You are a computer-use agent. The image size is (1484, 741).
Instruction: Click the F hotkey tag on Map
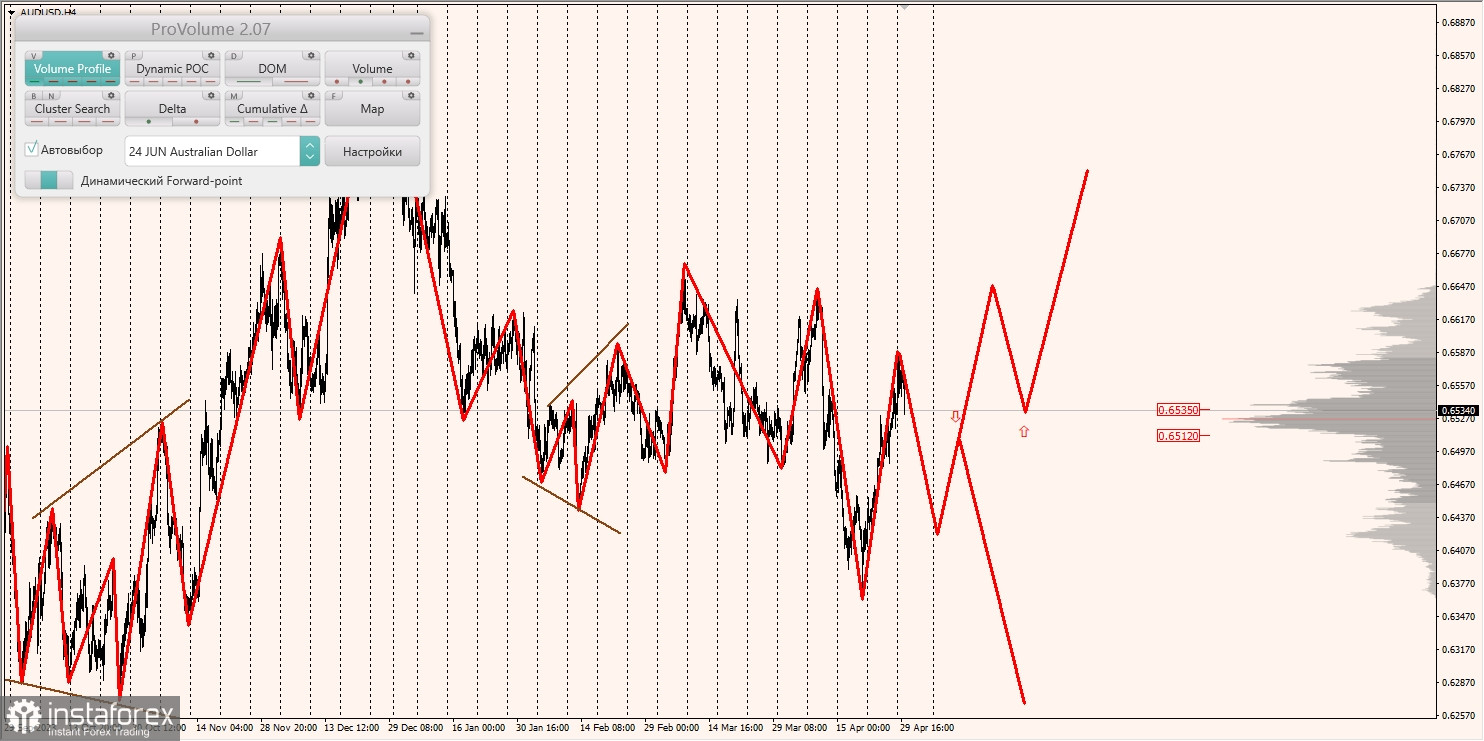334,96
